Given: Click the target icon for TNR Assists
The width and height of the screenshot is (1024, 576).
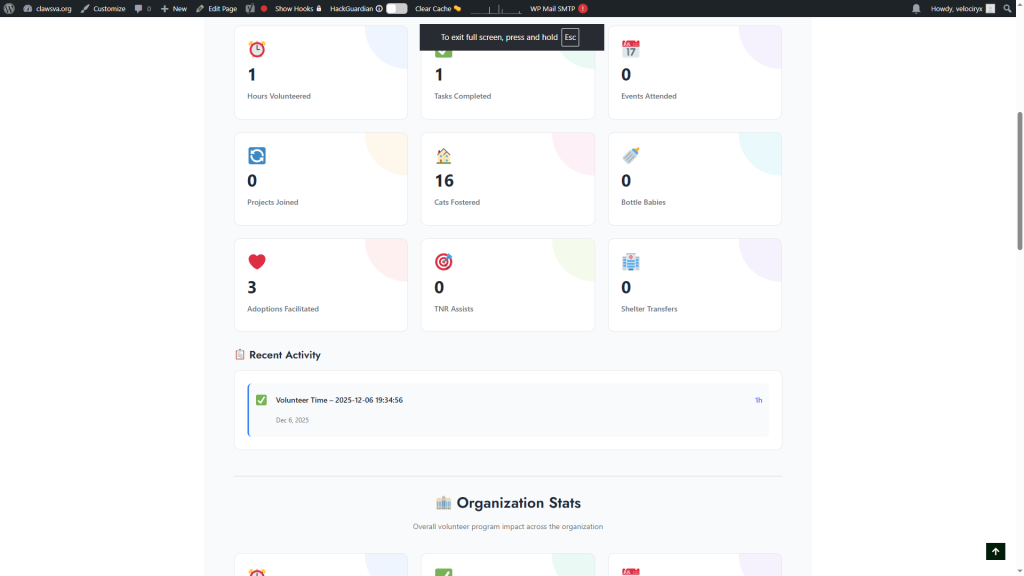Looking at the screenshot, I should pyautogui.click(x=444, y=262).
